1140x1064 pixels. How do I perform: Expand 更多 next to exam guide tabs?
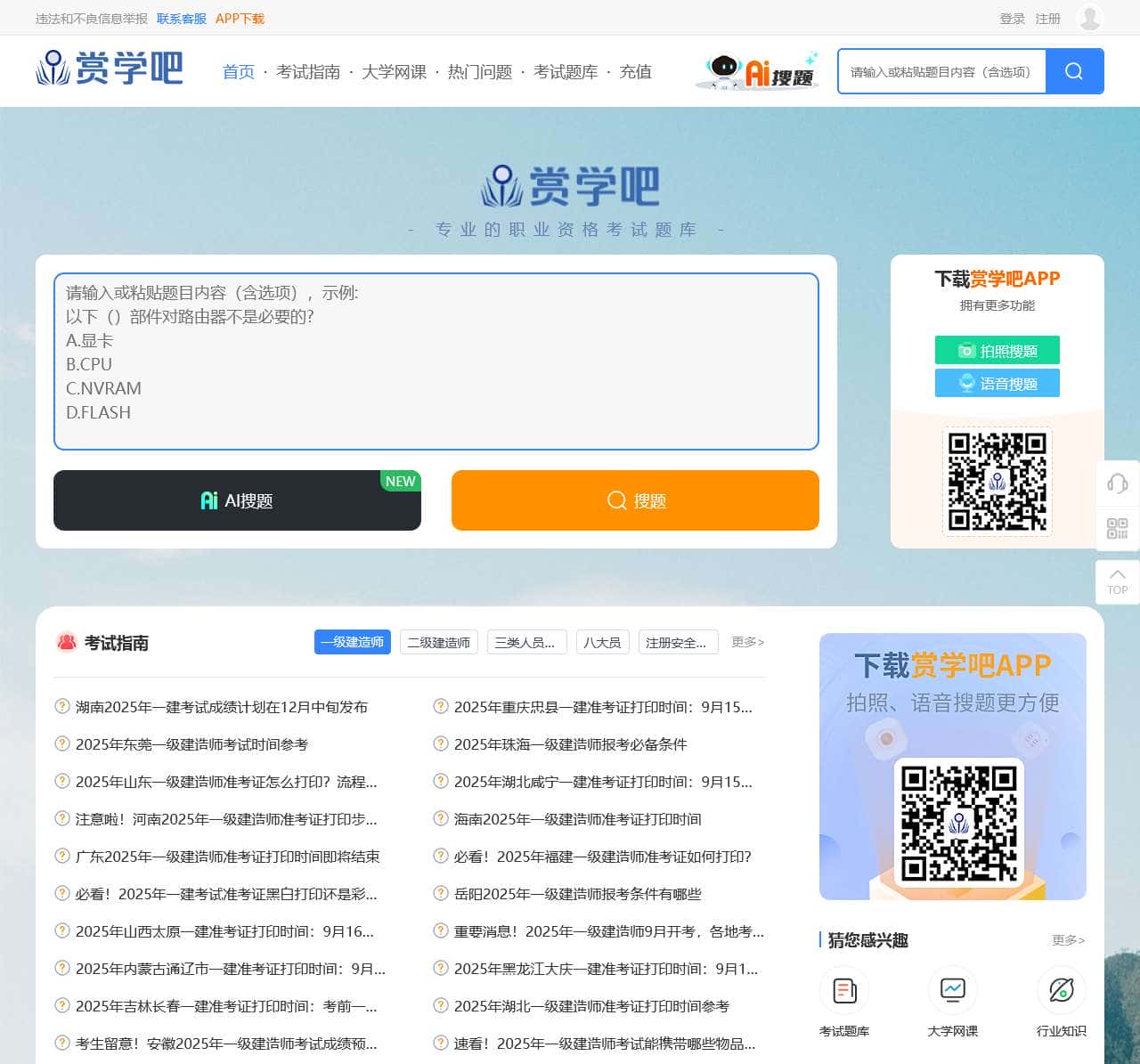(x=747, y=642)
